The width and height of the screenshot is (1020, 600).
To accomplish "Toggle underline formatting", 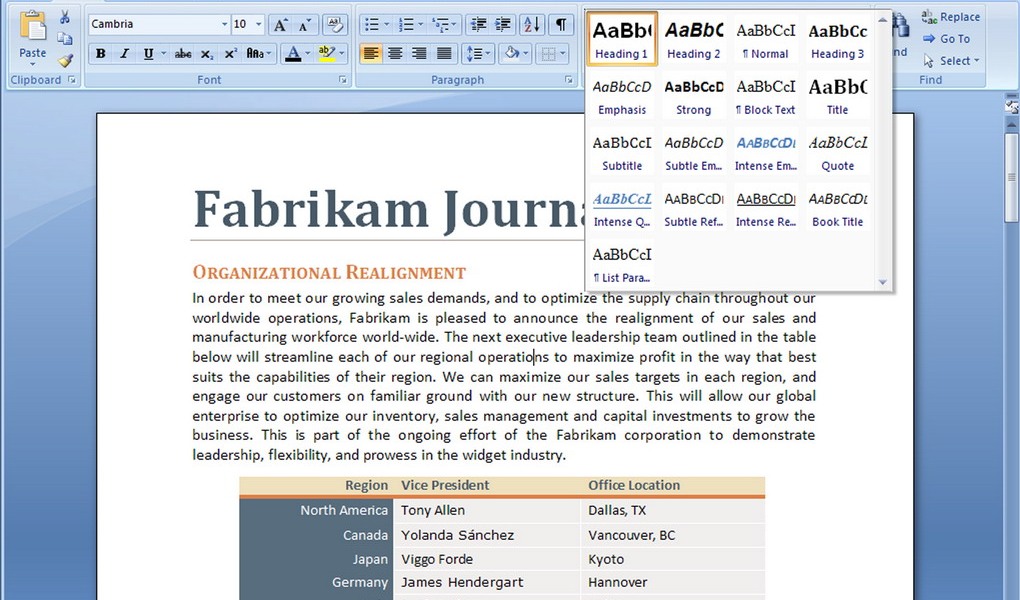I will (148, 54).
